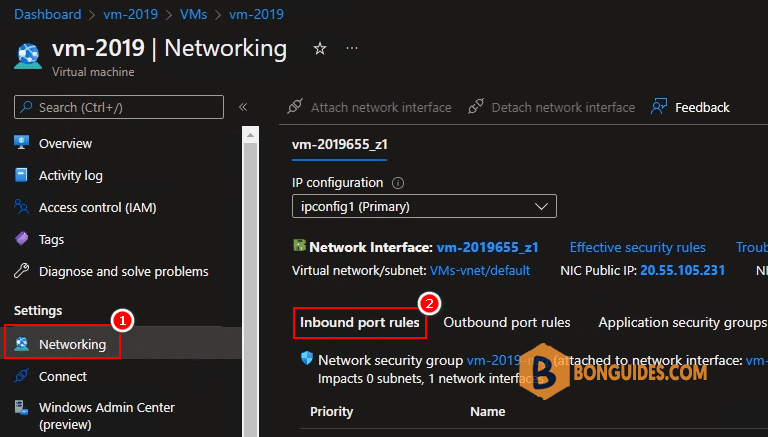The width and height of the screenshot is (768, 437).
Task: Collapse the sidebar with the double chevron
Action: pos(243,107)
